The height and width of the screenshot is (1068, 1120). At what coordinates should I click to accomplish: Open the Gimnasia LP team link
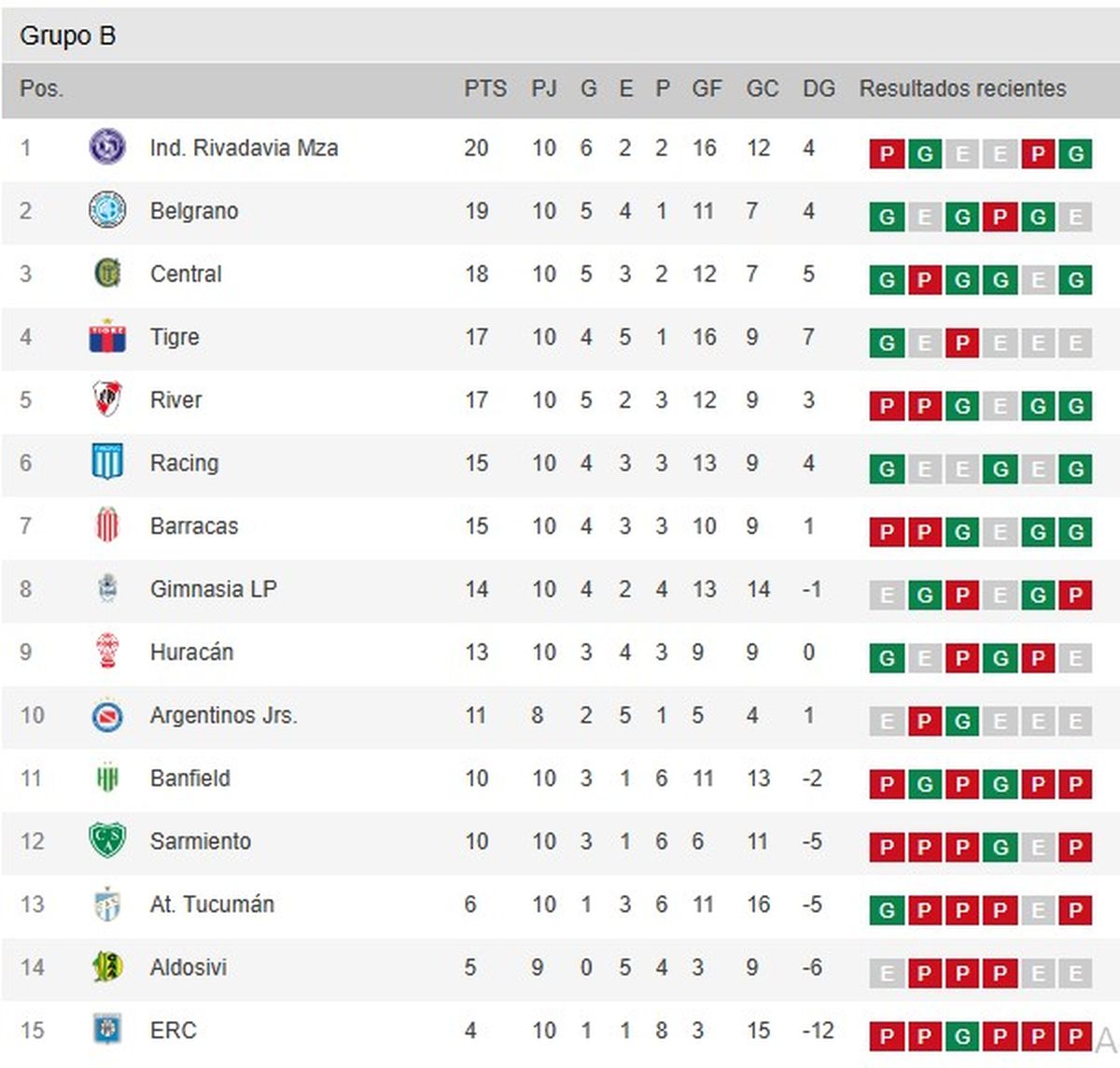tap(213, 589)
